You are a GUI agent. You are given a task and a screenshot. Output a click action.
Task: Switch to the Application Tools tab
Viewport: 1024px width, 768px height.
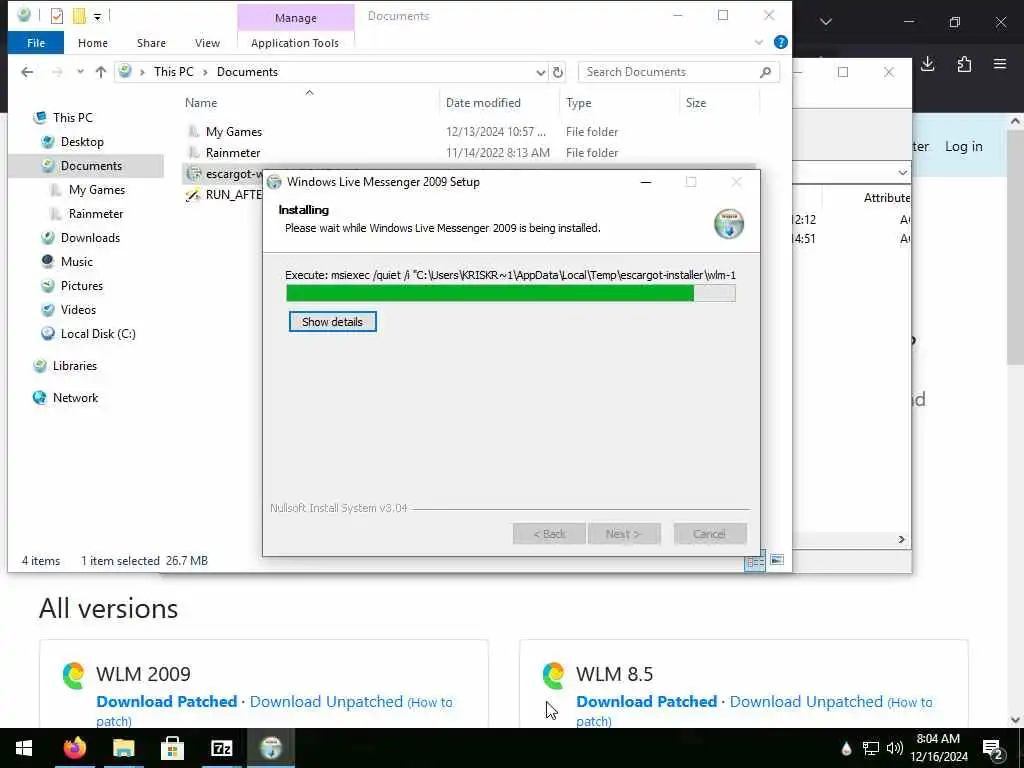(x=295, y=43)
